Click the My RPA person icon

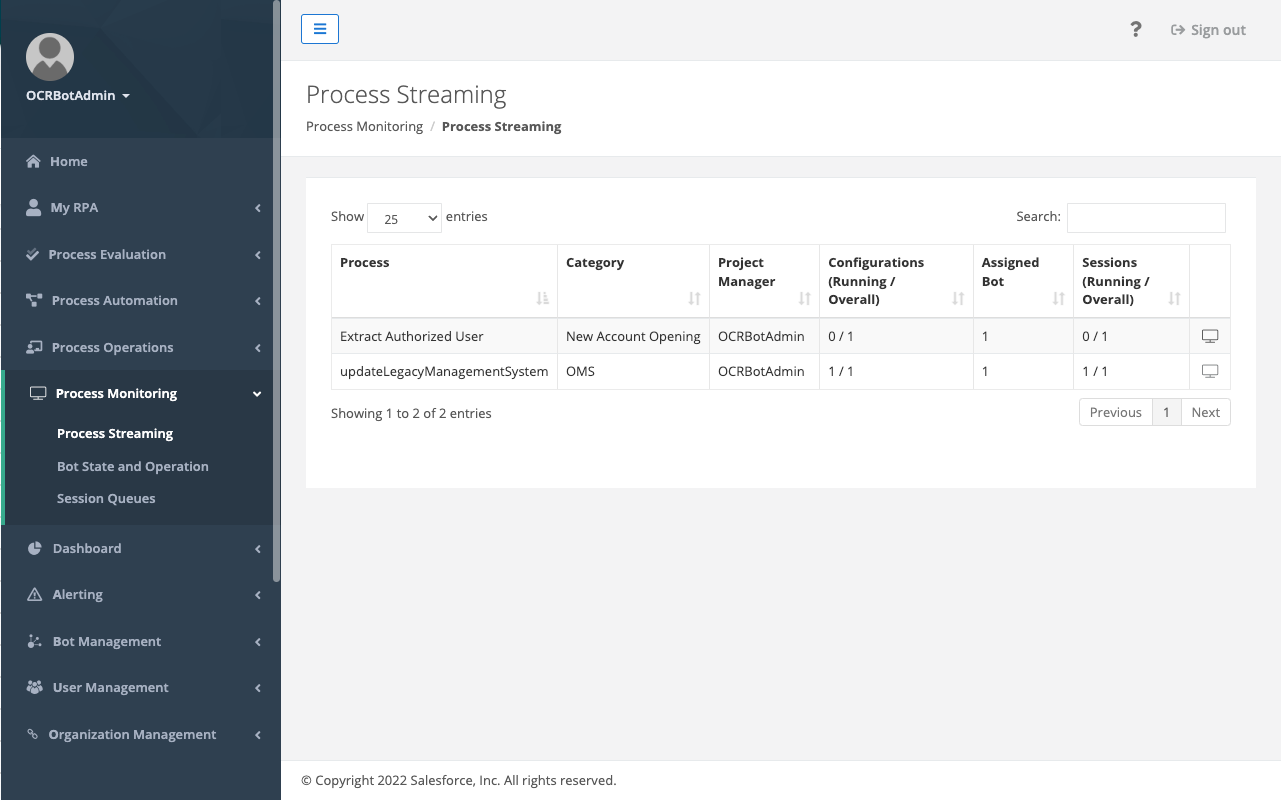click(33, 207)
